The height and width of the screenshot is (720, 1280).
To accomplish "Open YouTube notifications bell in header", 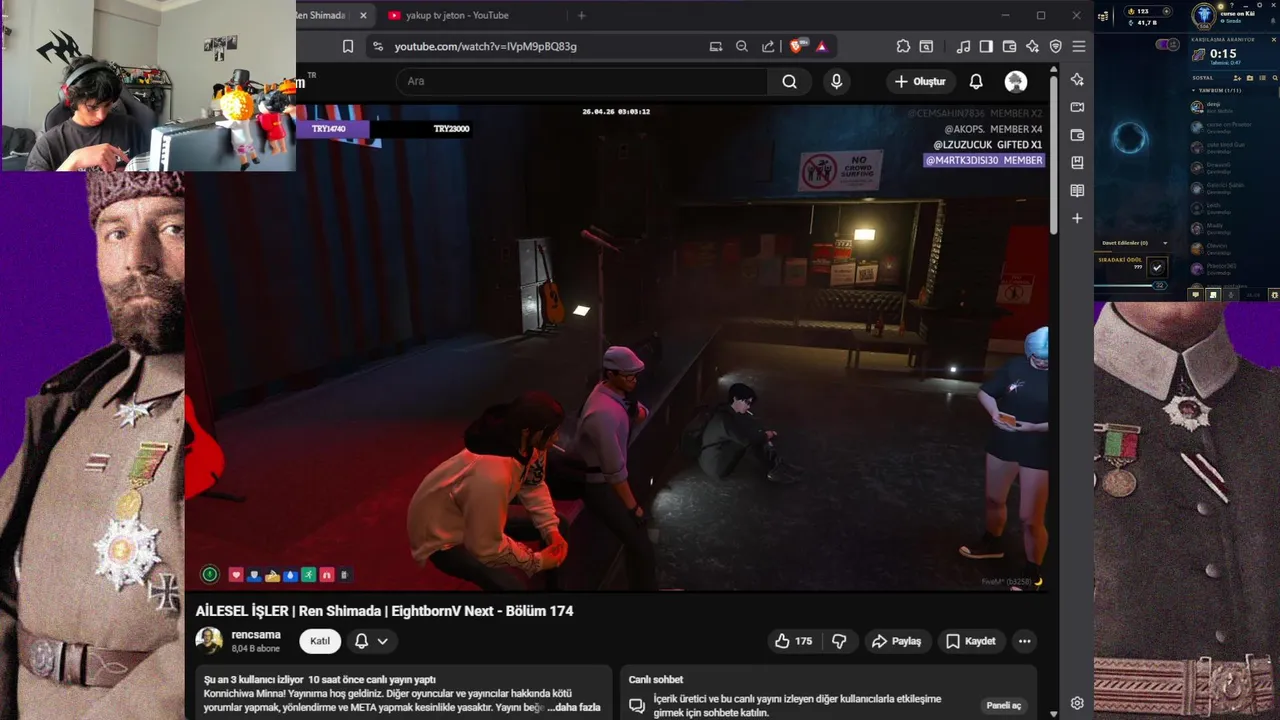I will 976,82.
